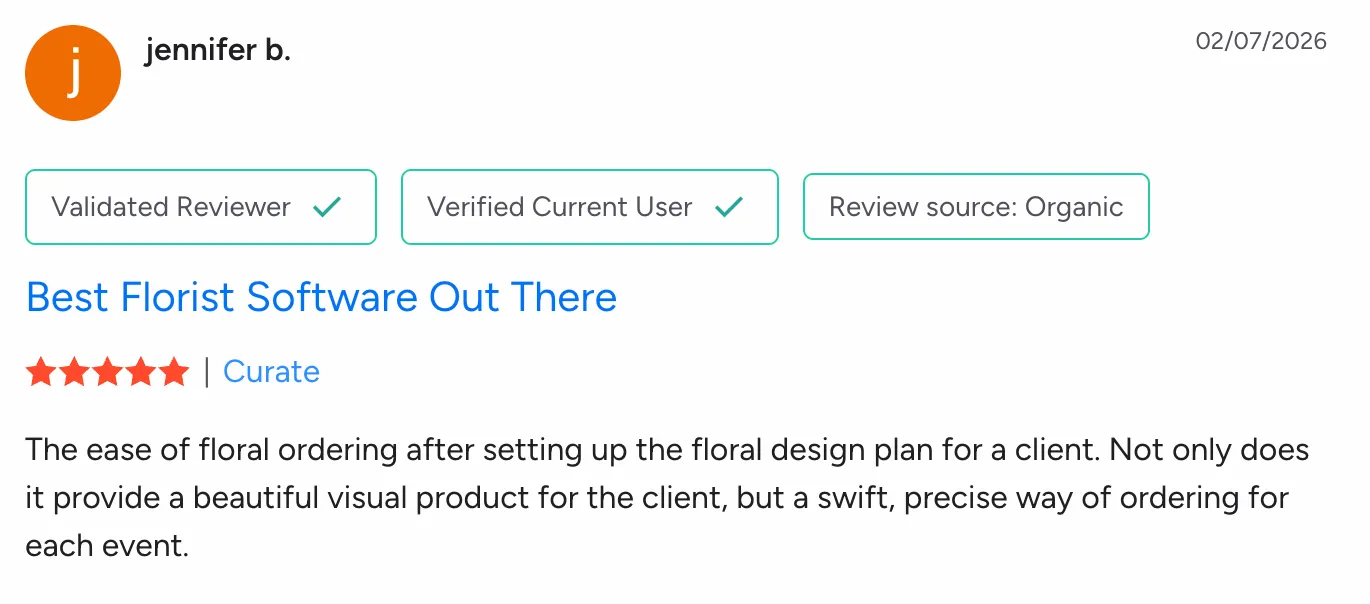Screen dimensions: 1370x604
Task: Click the first red star in the rating
Action: click(41, 371)
